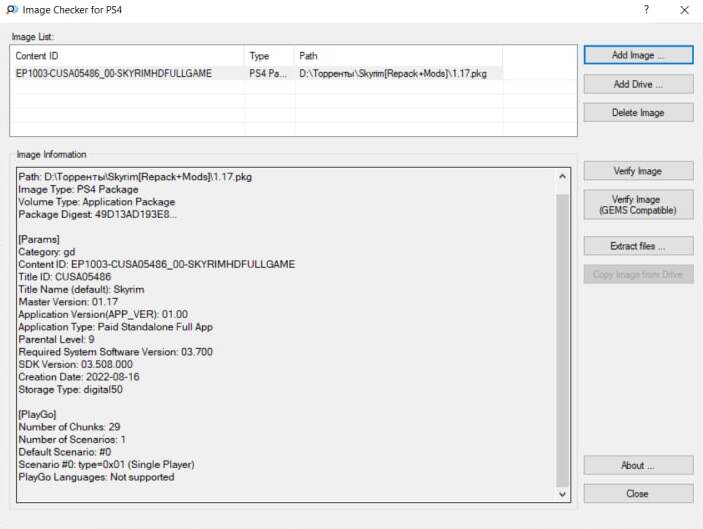Viewport: 703px width, 529px height.
Task: Click the 'Number of Chunks: 29' line
Action: (69, 427)
